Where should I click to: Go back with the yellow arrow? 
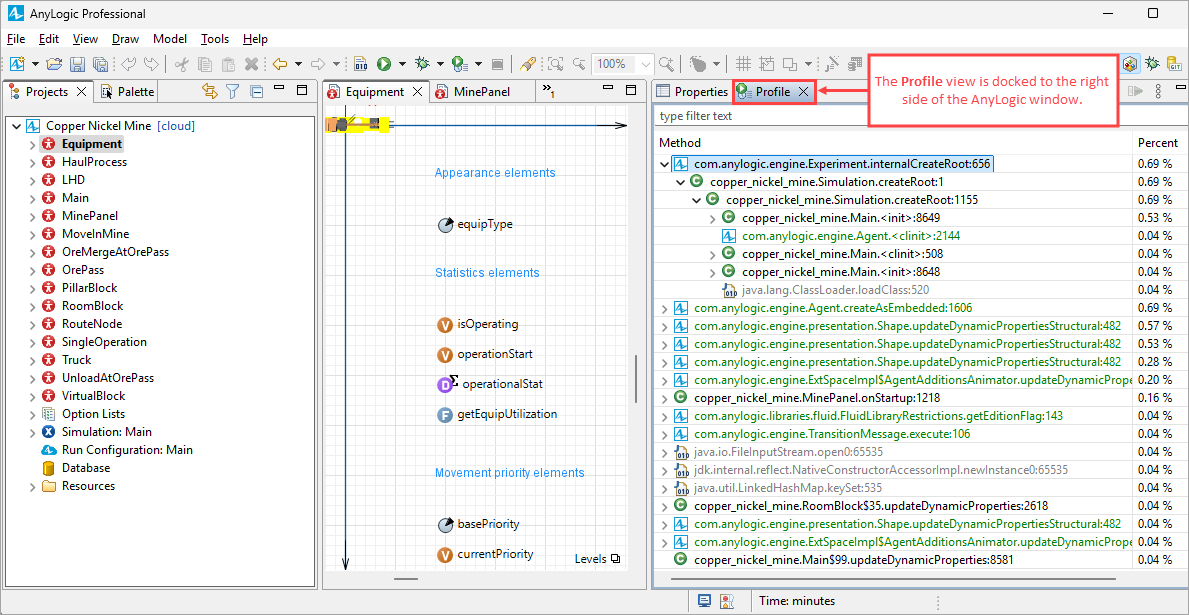click(281, 64)
